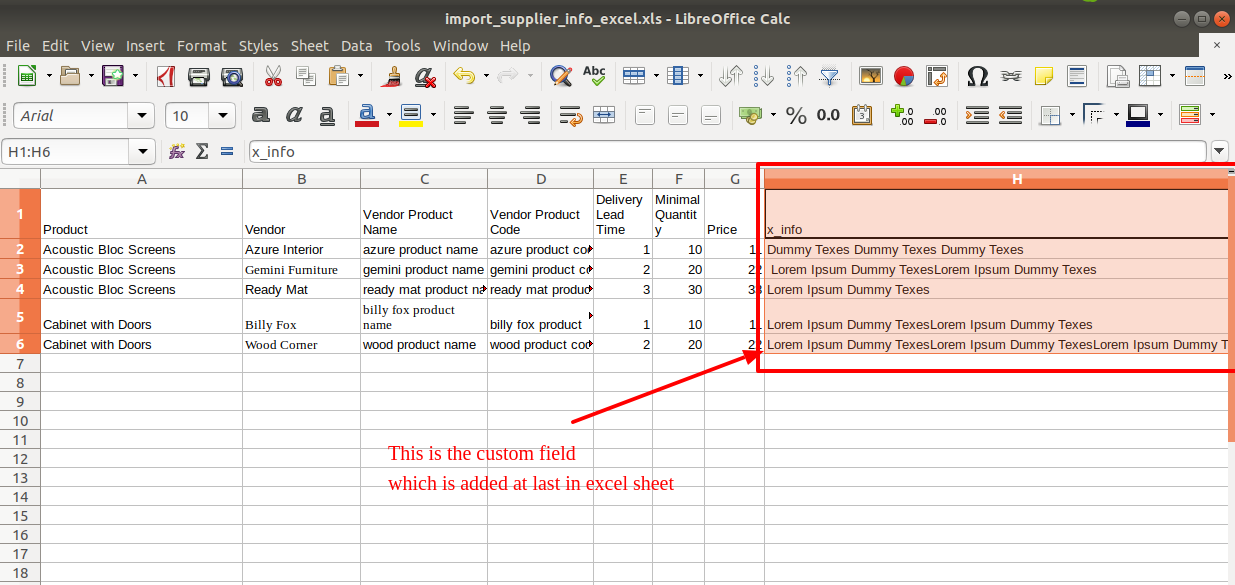Select column D header
Viewport: 1235px width, 585px height.
(x=541, y=179)
